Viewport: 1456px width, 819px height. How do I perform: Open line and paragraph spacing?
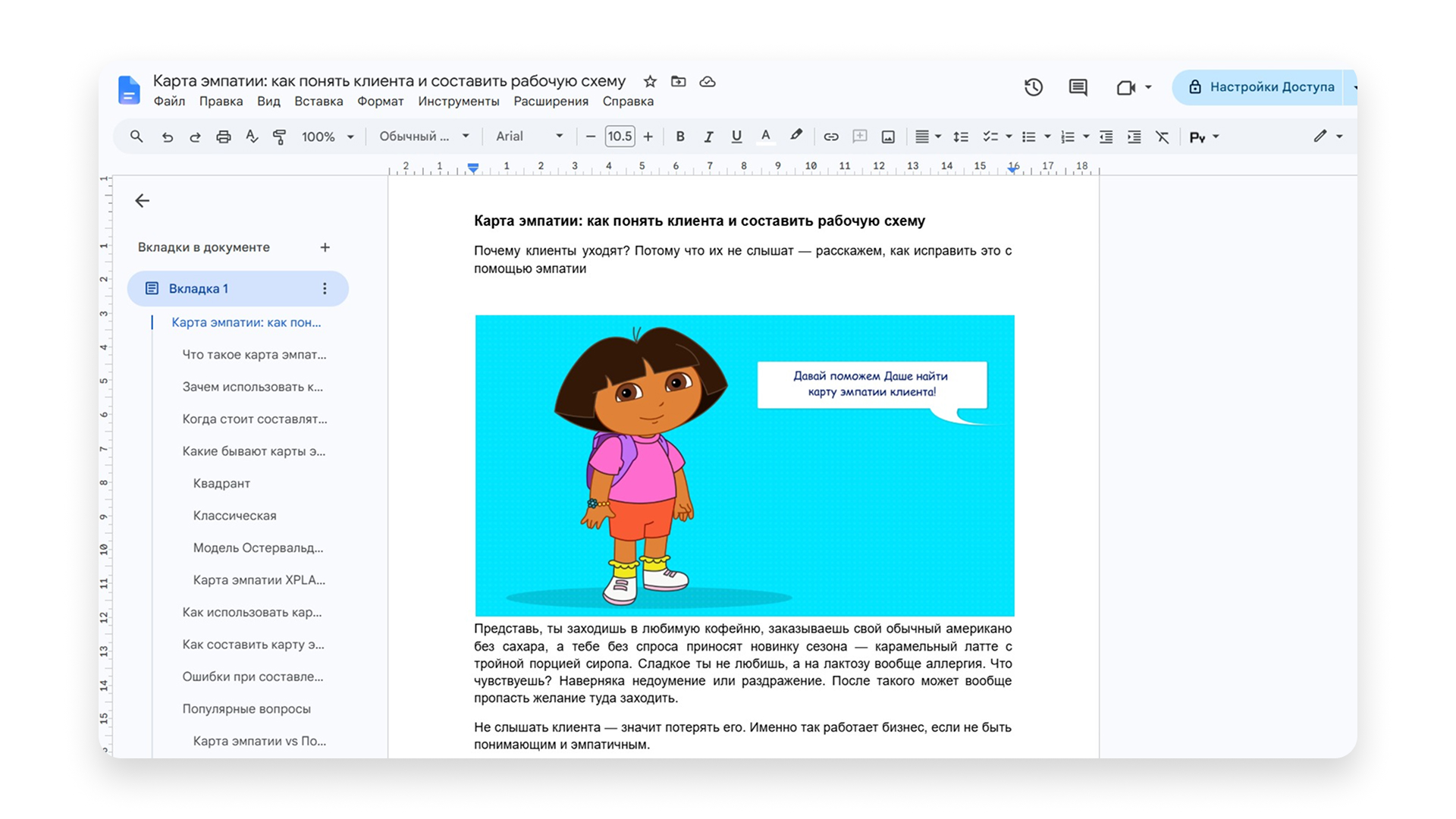point(961,136)
